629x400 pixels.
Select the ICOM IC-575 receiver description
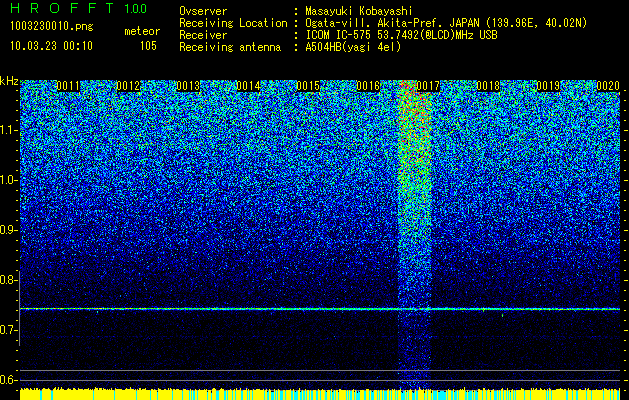[401, 35]
